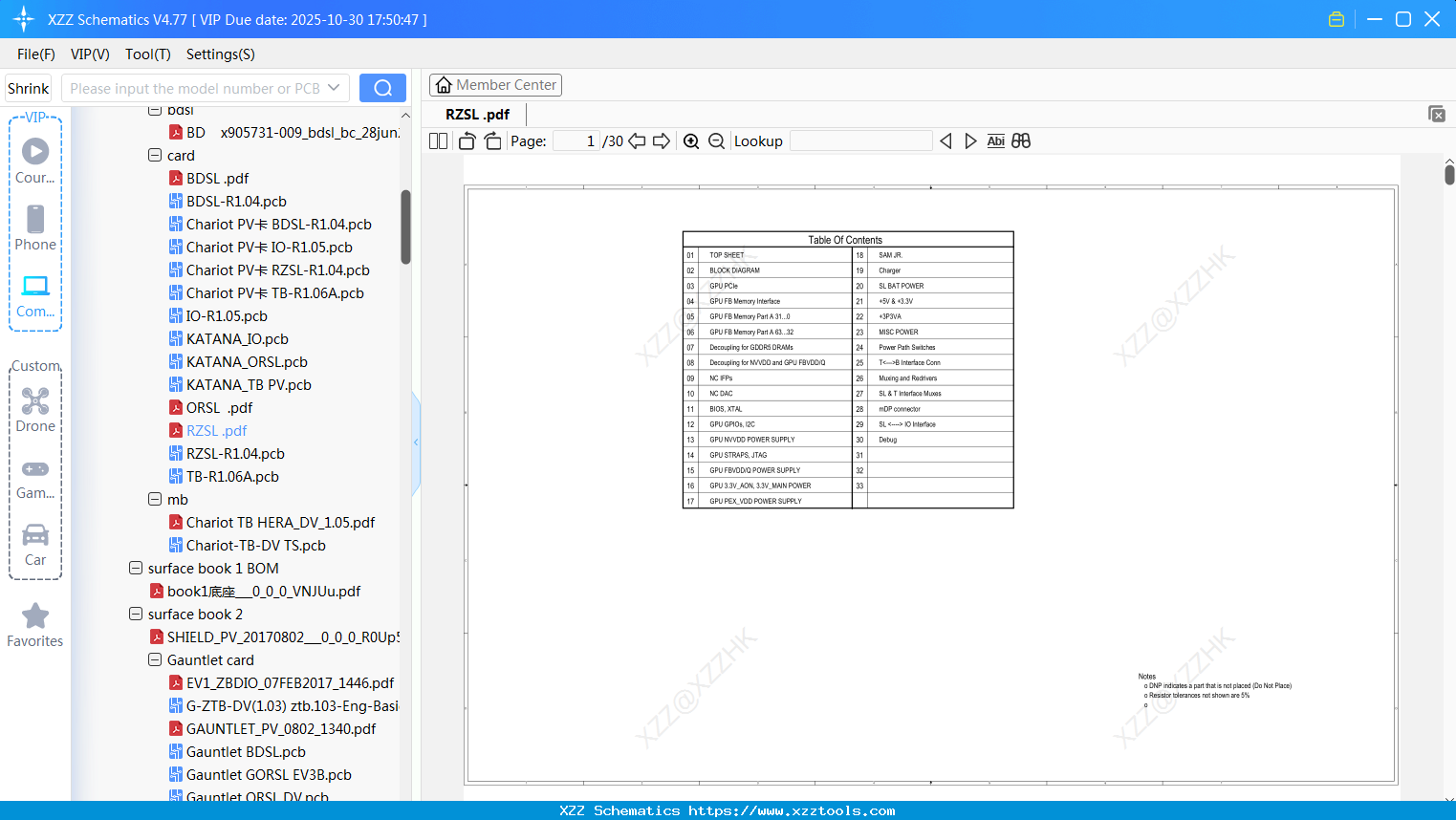Find next lookup match
This screenshot has width=1456, height=820.
click(x=970, y=141)
